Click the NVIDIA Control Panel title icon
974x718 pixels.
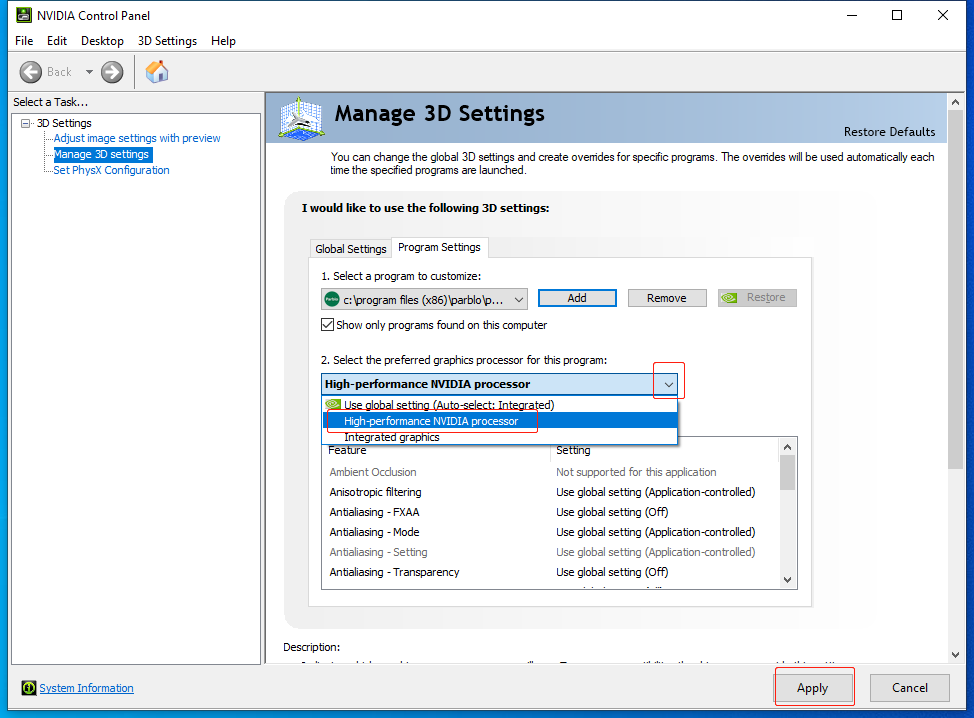click(x=24, y=15)
